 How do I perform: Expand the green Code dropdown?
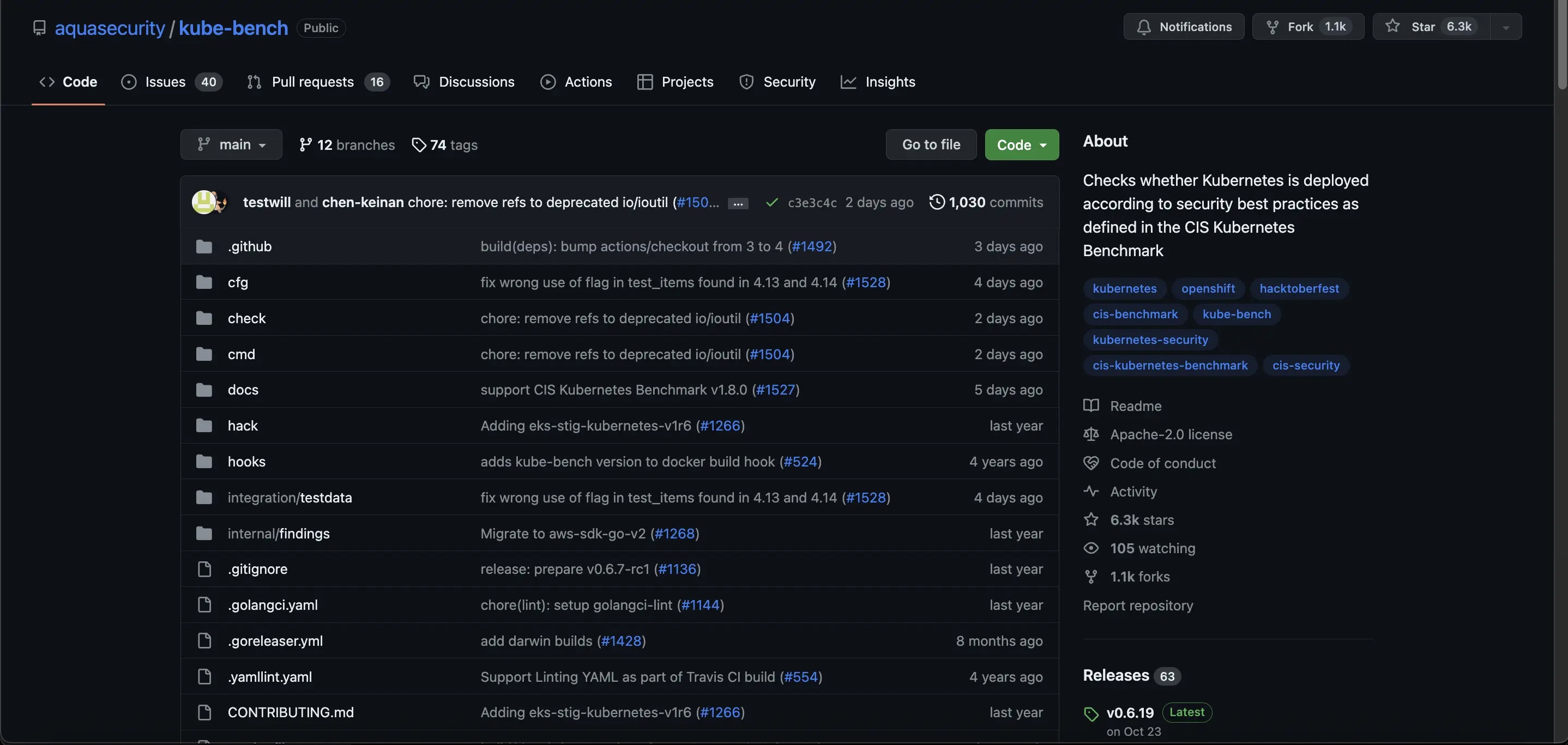[x=1021, y=144]
